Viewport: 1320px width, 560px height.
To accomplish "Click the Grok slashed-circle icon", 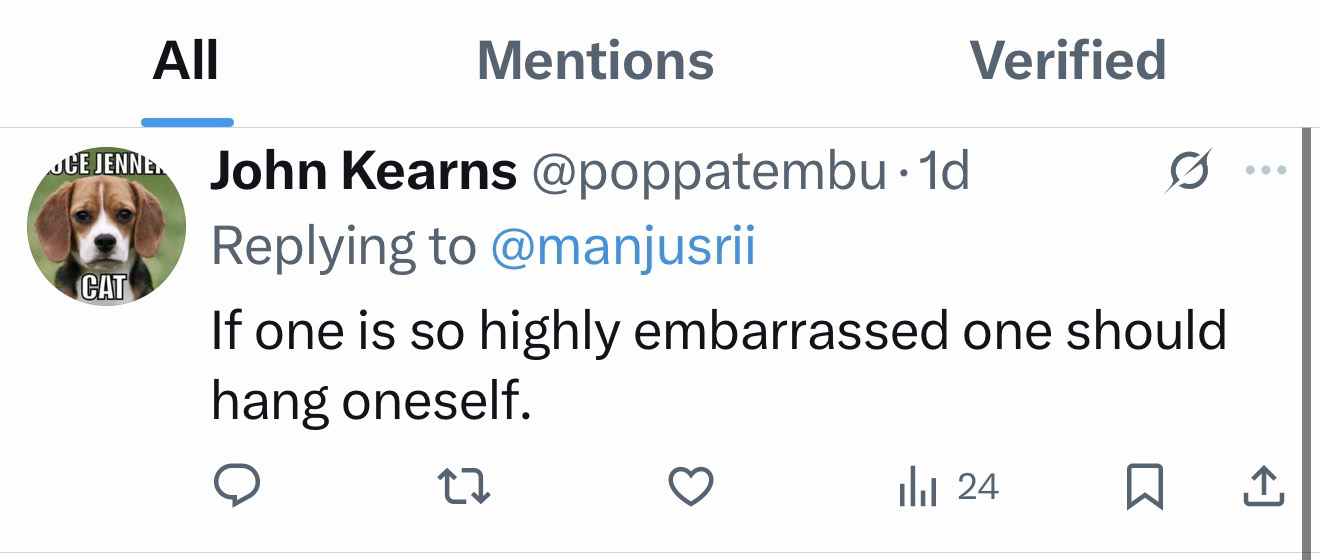I will click(1190, 171).
